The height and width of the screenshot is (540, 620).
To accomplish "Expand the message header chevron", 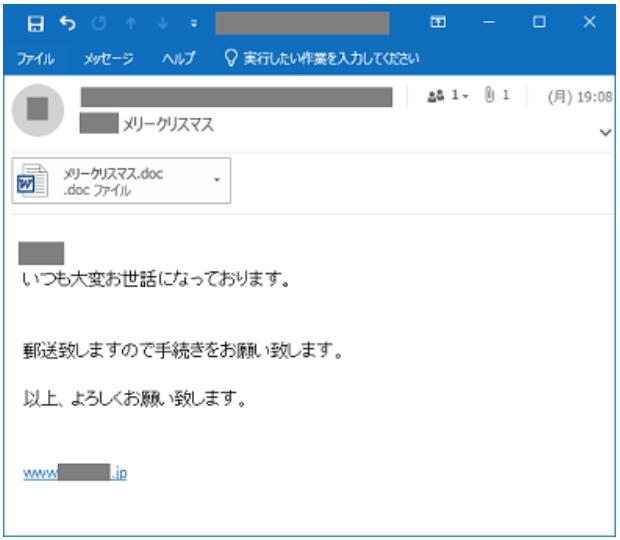I will [x=605, y=132].
